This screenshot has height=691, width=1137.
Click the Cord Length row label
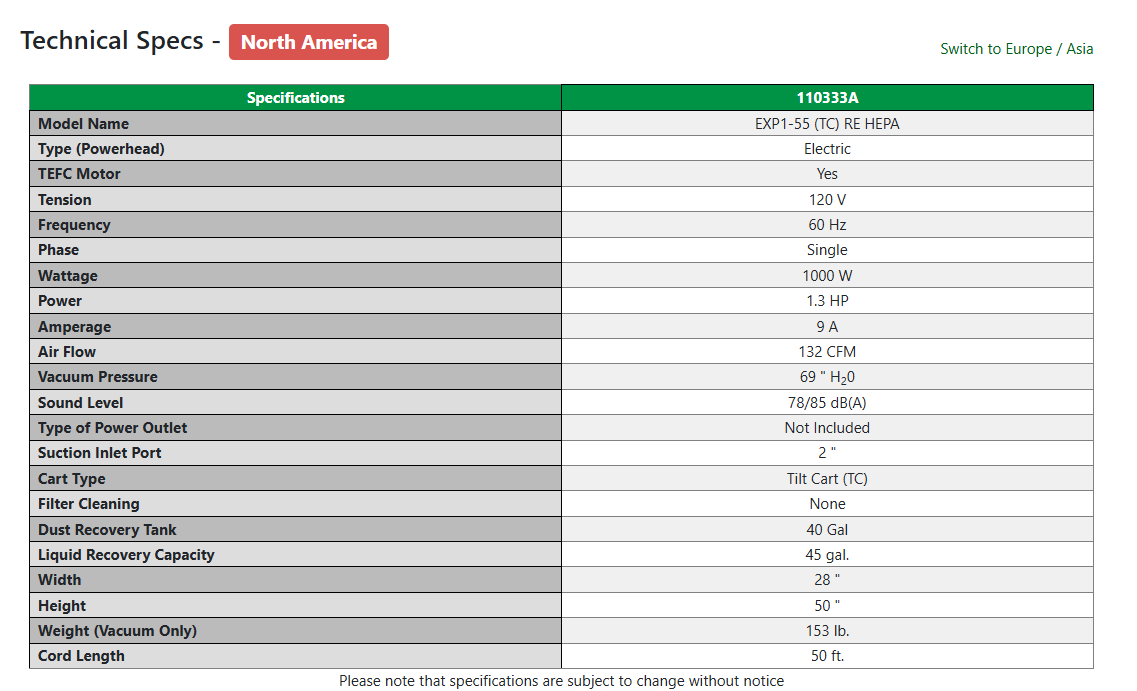[x=81, y=656]
